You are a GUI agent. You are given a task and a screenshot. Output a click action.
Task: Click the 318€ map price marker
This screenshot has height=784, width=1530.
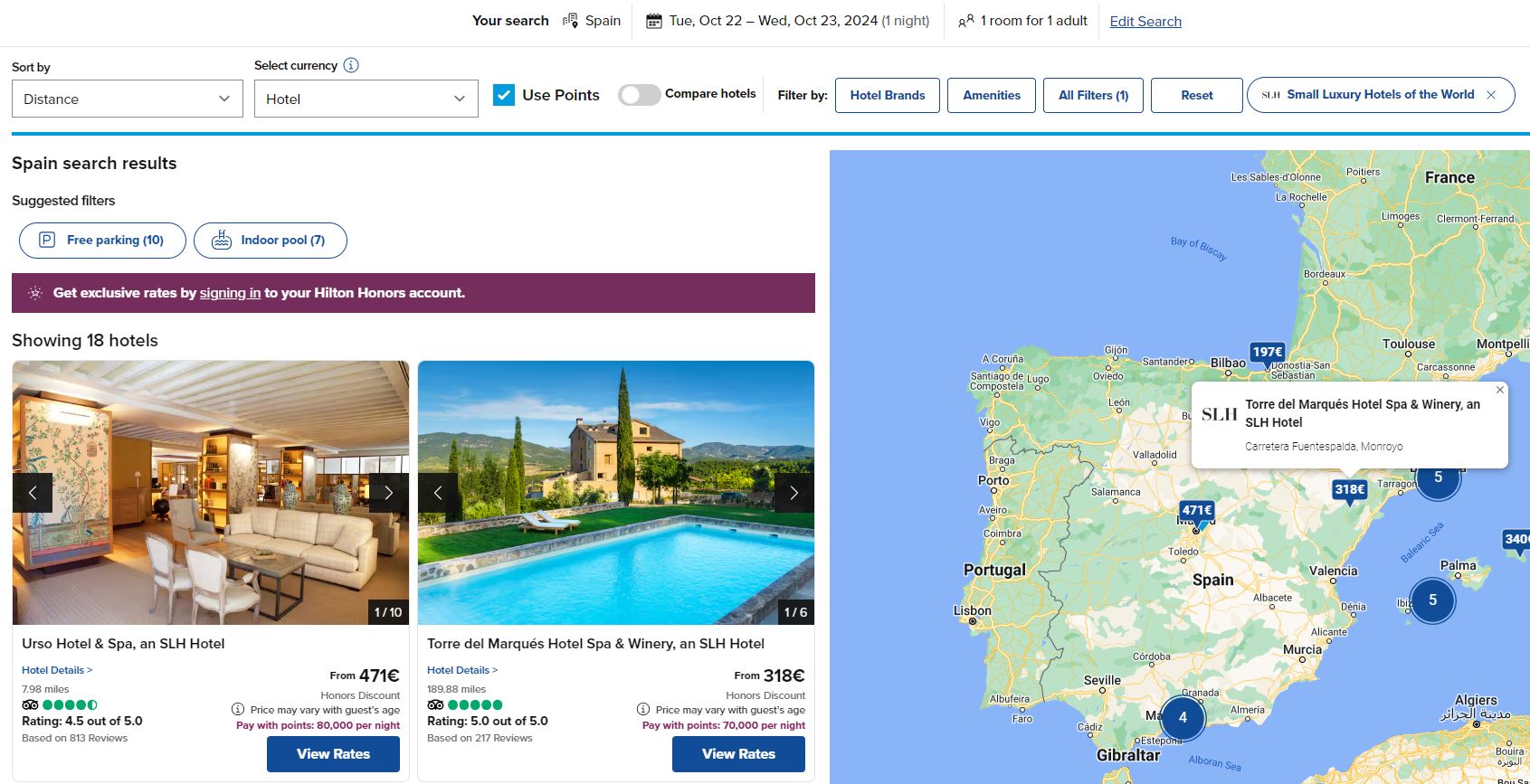[1350, 491]
